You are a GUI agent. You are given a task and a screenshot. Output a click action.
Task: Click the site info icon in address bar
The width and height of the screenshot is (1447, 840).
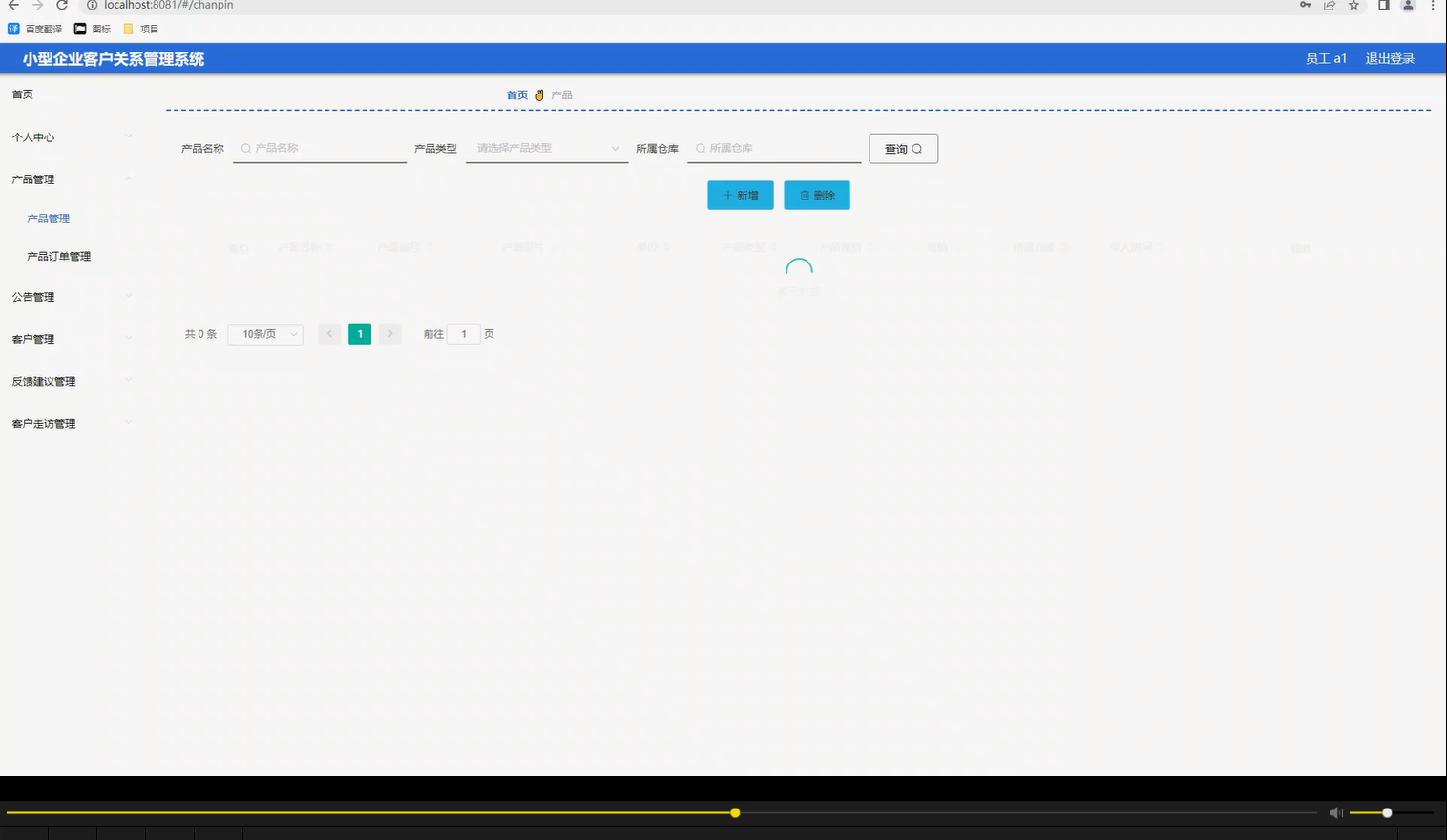tap(93, 6)
